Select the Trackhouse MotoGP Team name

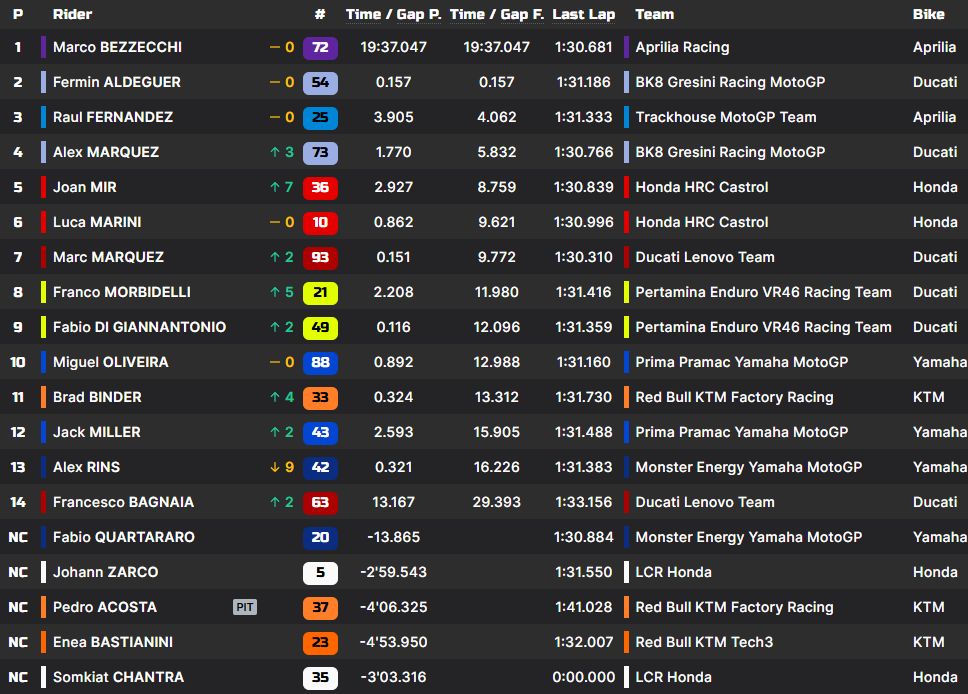tap(726, 117)
